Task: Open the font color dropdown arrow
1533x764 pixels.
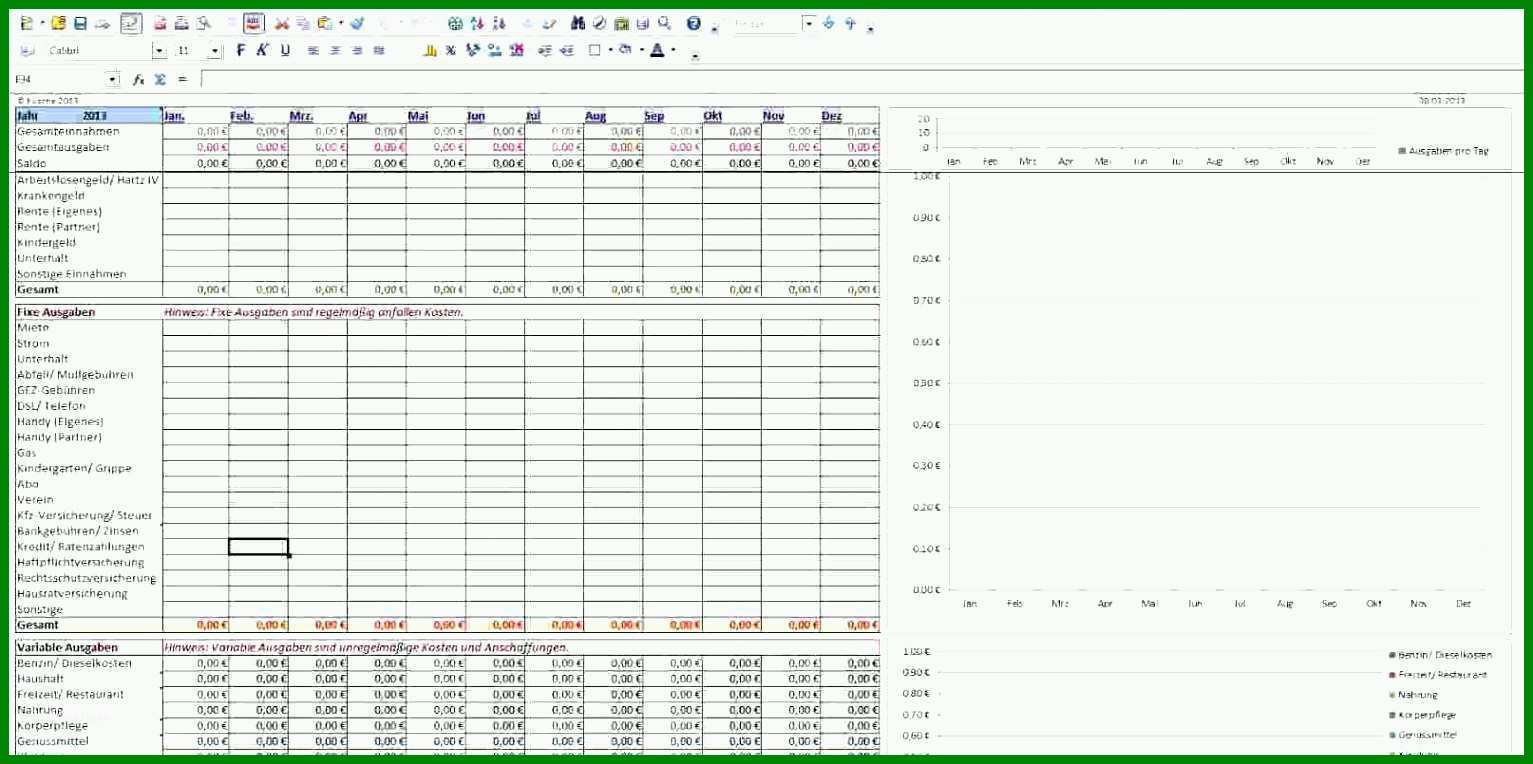Action: pyautogui.click(x=673, y=50)
